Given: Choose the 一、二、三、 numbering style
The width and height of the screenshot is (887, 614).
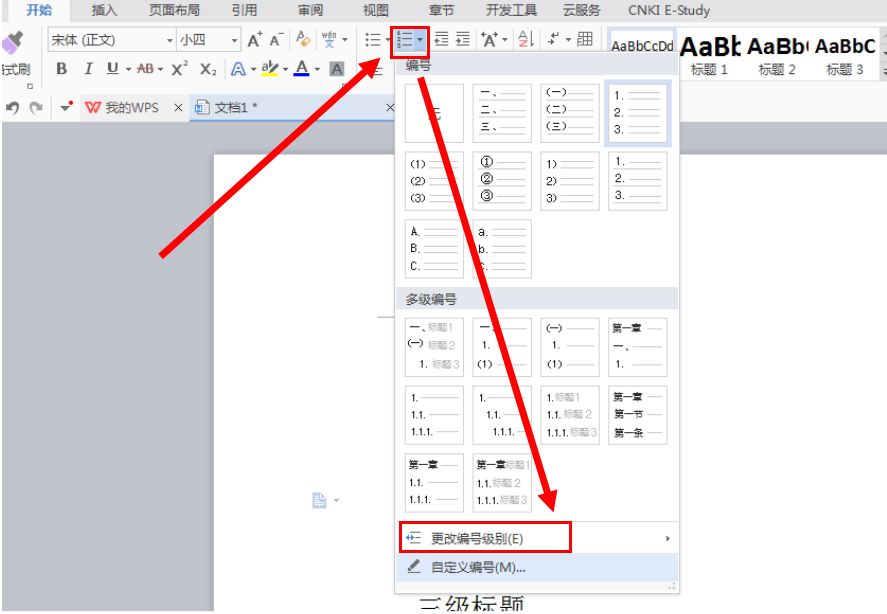Looking at the screenshot, I should [502, 113].
